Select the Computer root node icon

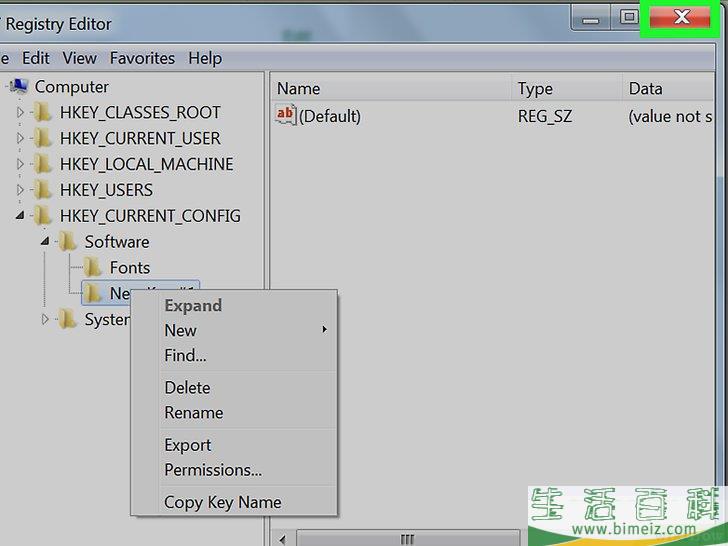[19, 86]
